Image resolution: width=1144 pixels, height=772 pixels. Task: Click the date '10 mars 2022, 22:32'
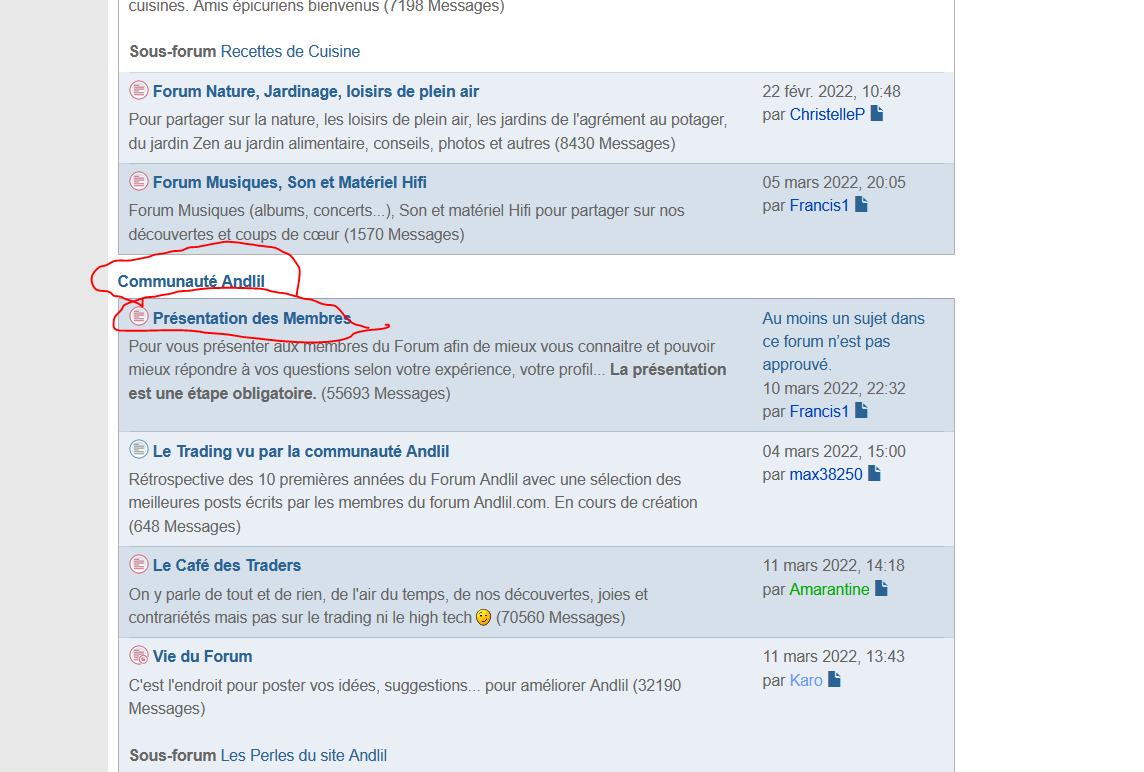point(834,388)
